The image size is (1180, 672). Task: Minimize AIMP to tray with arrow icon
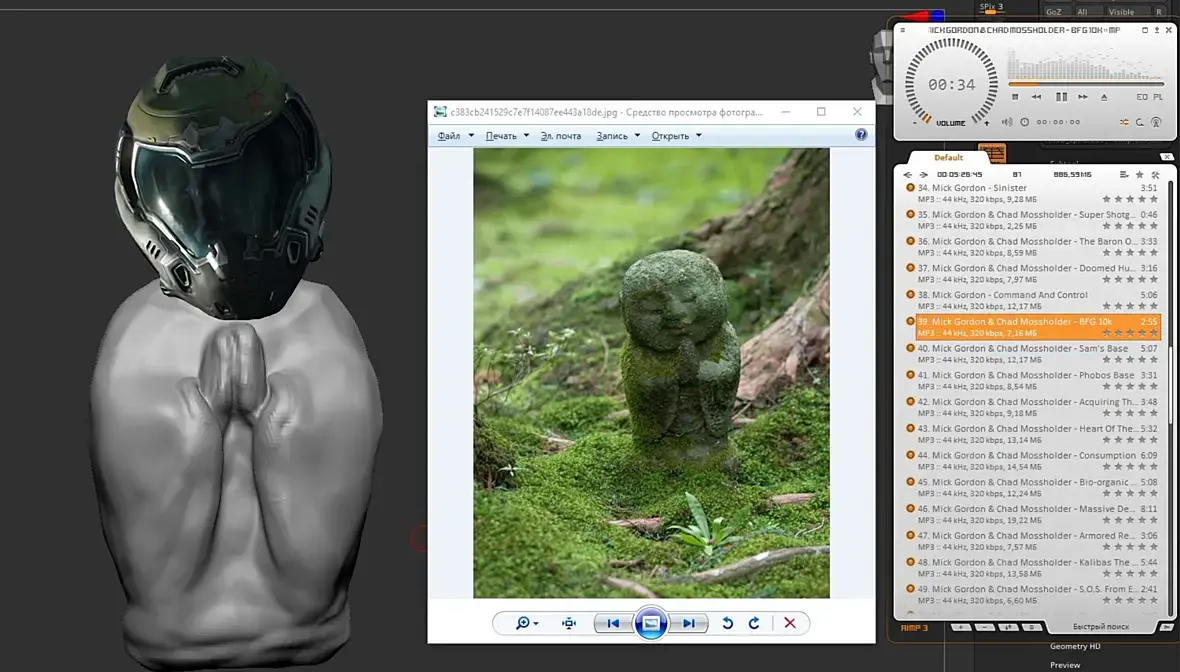pos(1157,30)
